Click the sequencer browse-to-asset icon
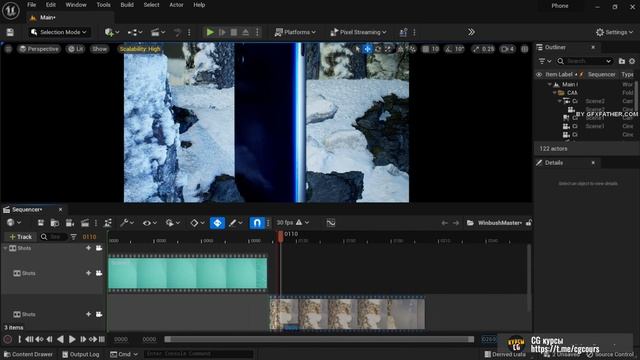This screenshot has height=360, width=640. coord(55,223)
